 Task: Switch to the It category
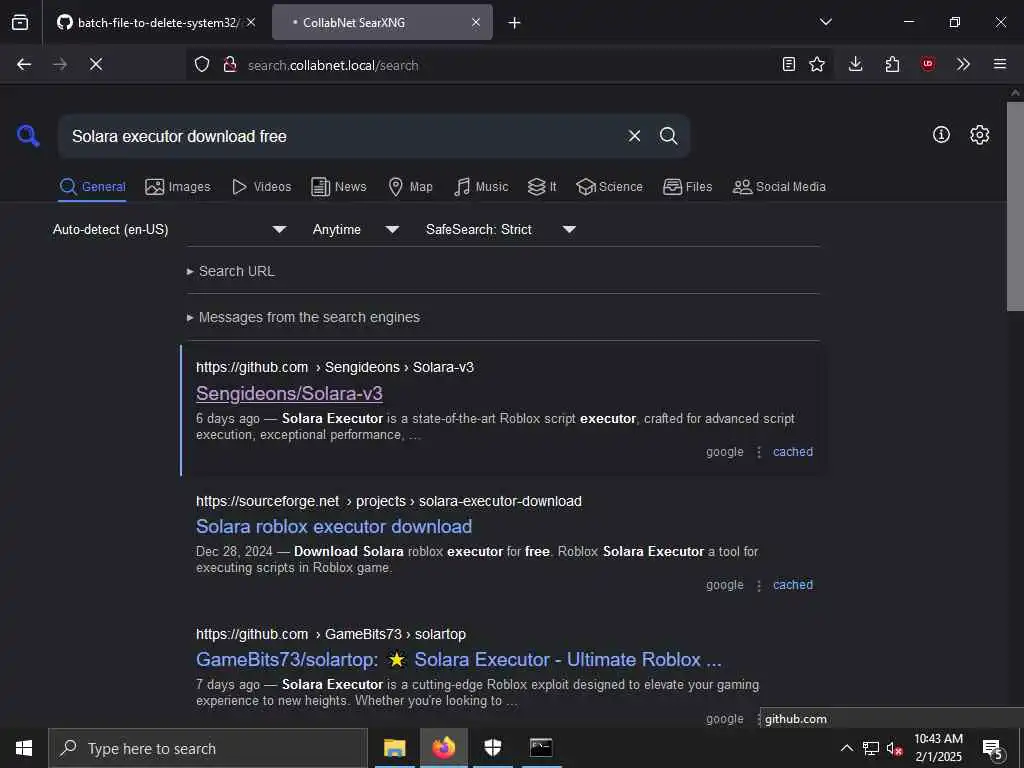pyautogui.click(x=542, y=187)
